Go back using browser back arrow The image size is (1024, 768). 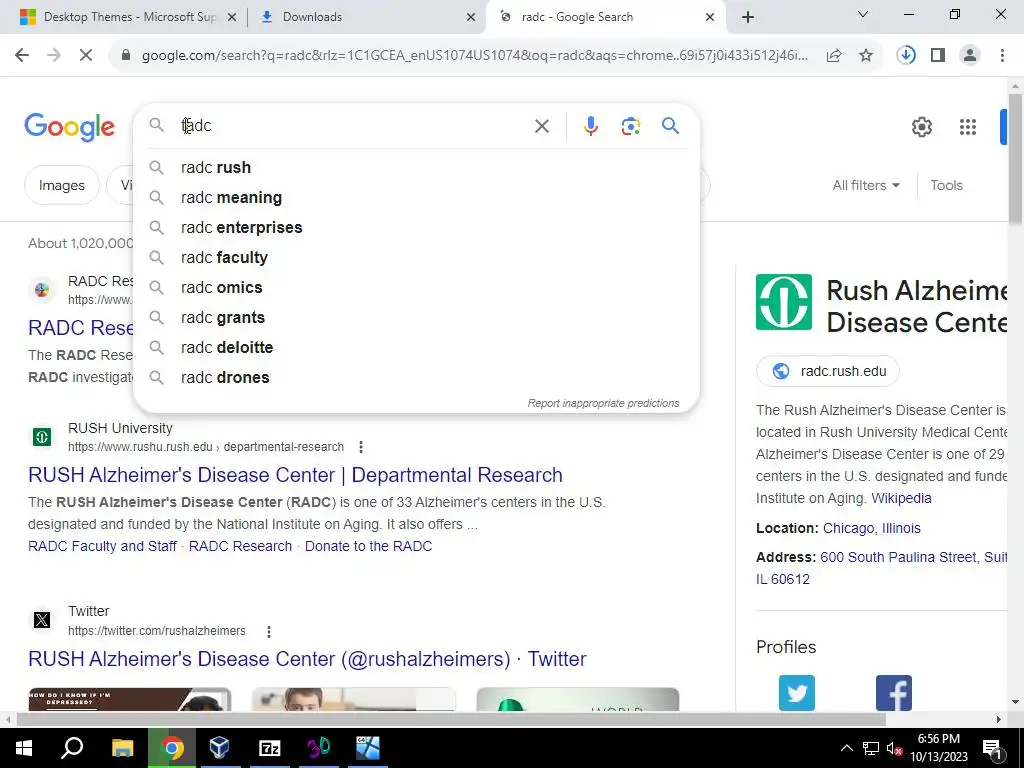click(x=22, y=56)
